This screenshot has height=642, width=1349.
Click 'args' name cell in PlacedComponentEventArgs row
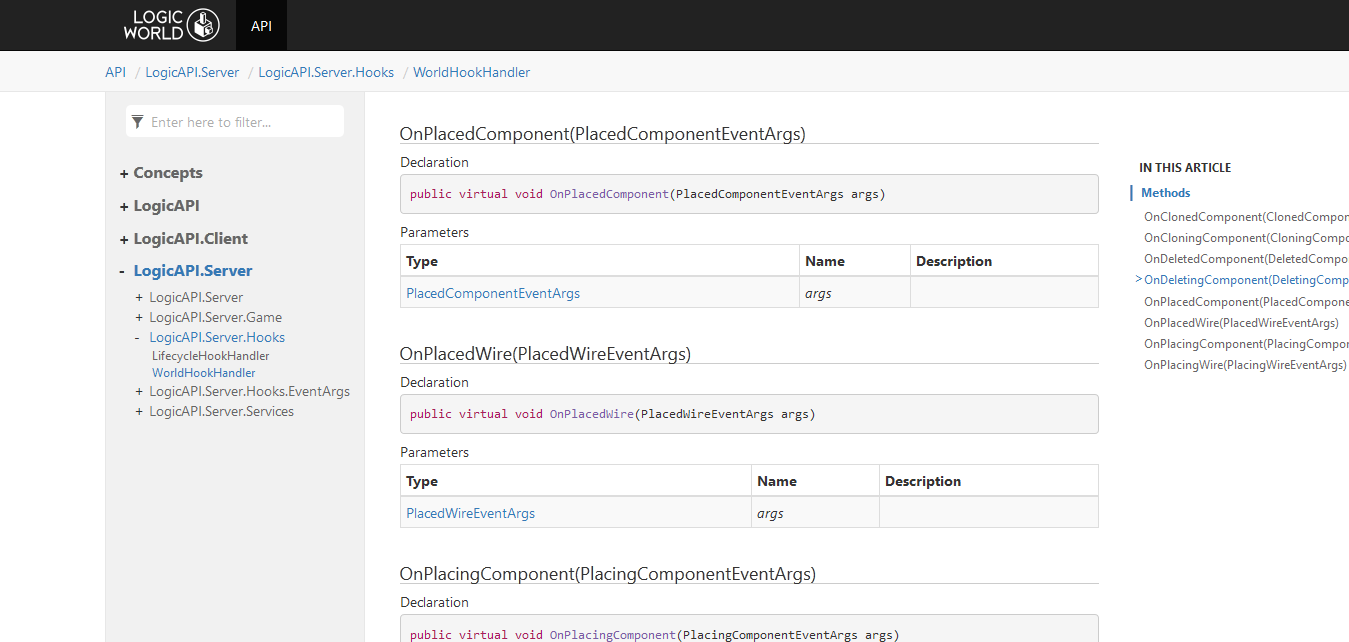[855, 293]
